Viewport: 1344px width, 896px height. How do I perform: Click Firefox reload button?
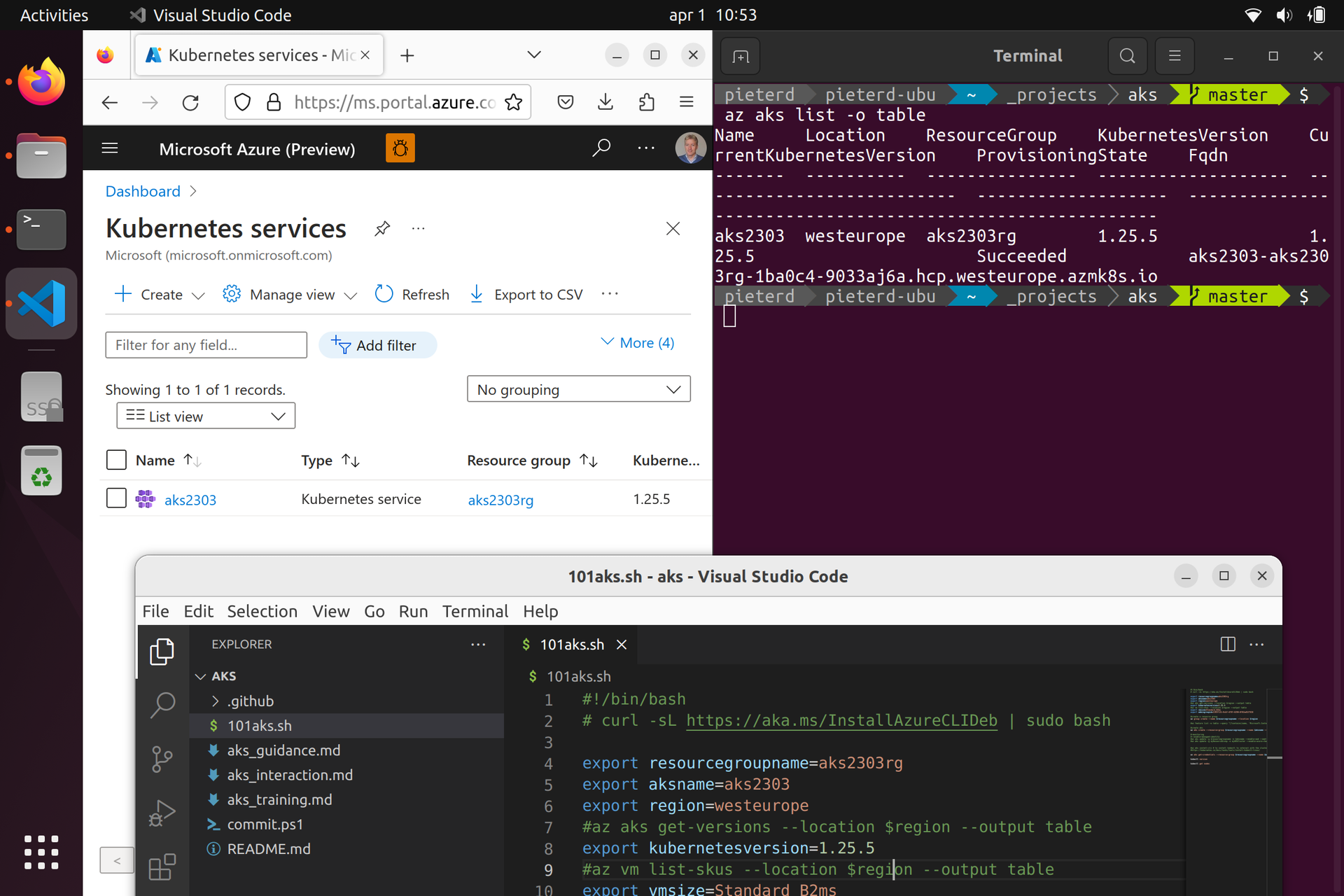tap(190, 103)
